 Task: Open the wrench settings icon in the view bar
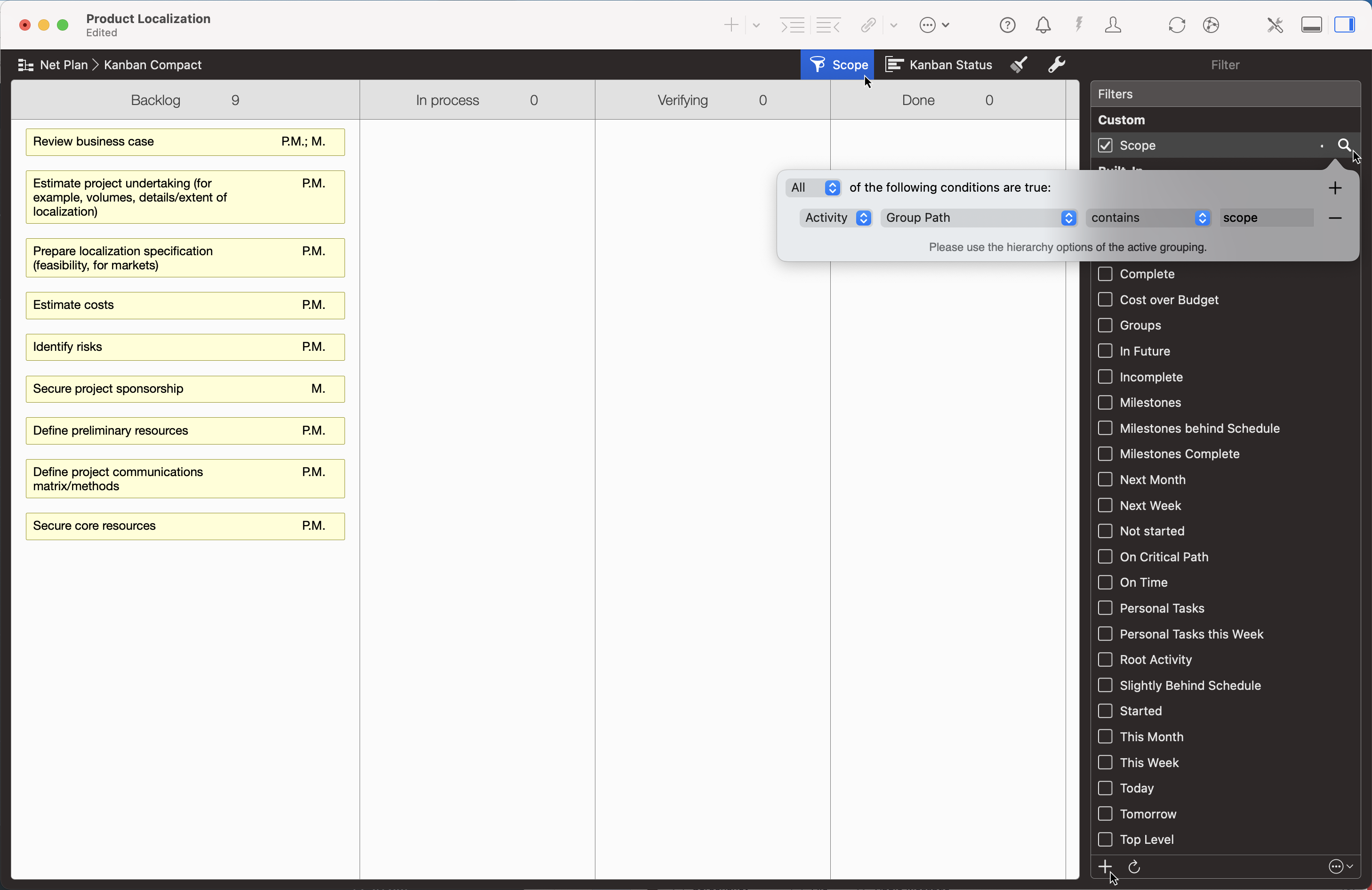1057,65
